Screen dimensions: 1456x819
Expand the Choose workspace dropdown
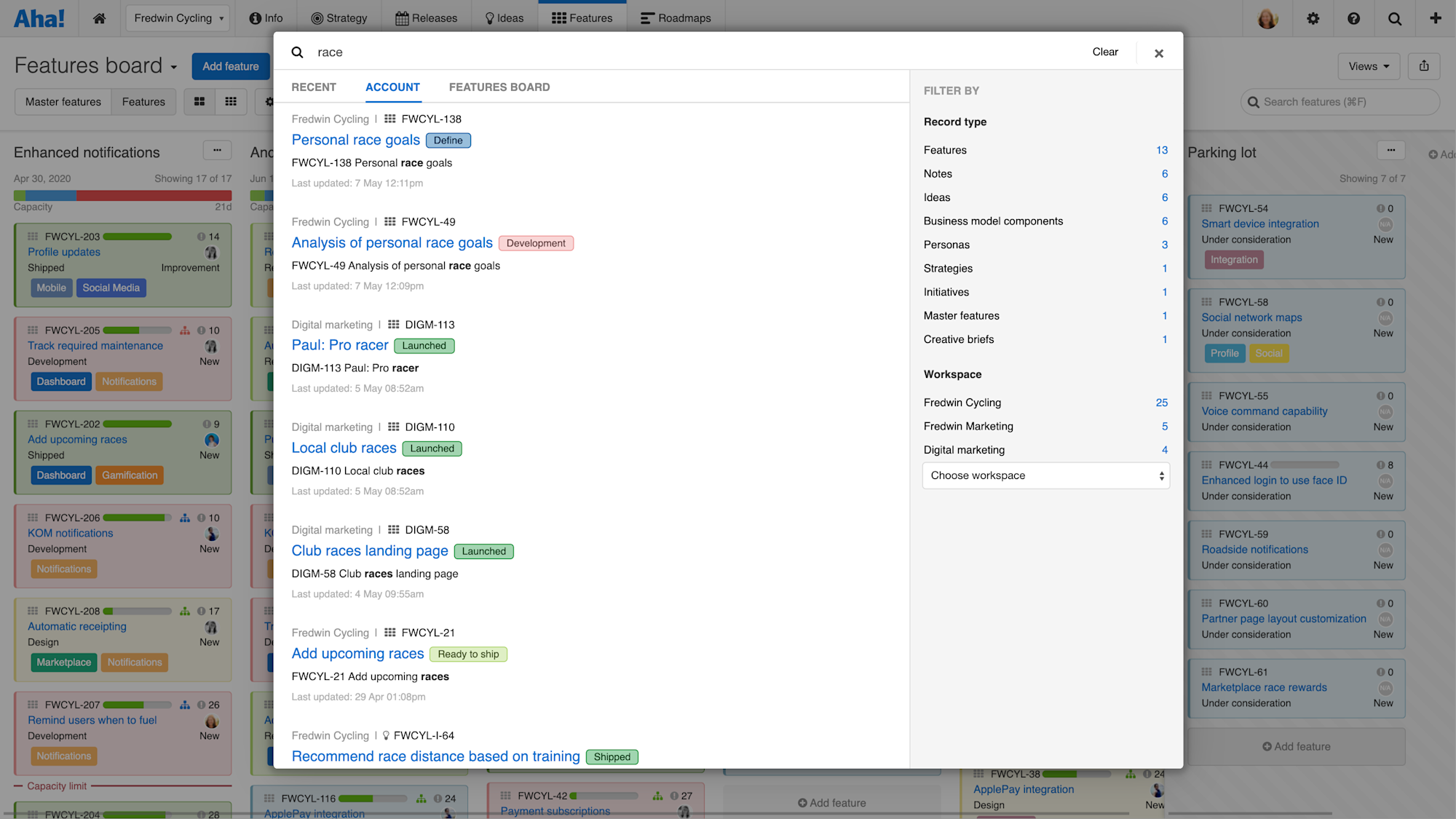tap(1046, 475)
